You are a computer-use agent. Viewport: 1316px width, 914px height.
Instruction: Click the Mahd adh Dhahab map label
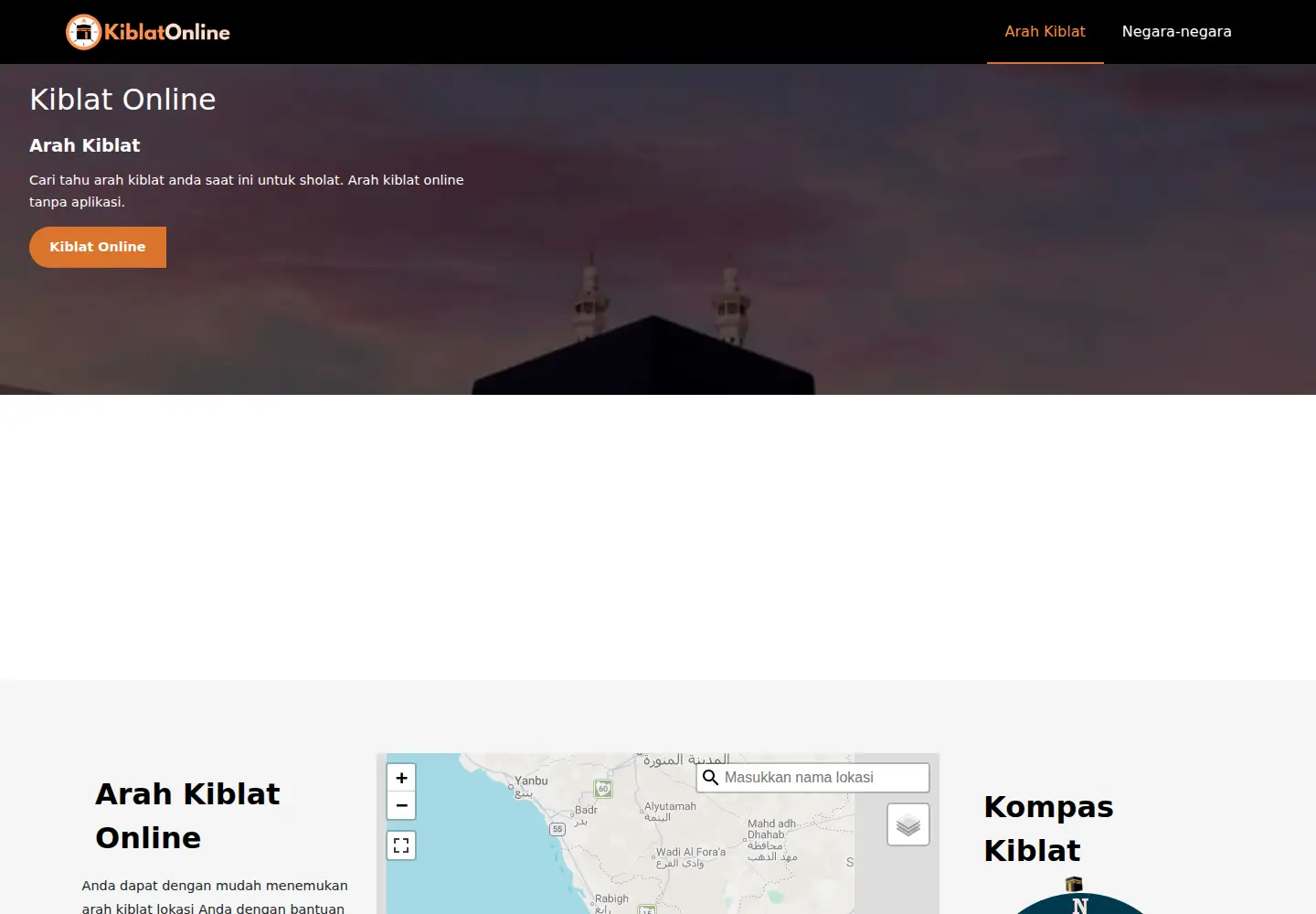771,829
